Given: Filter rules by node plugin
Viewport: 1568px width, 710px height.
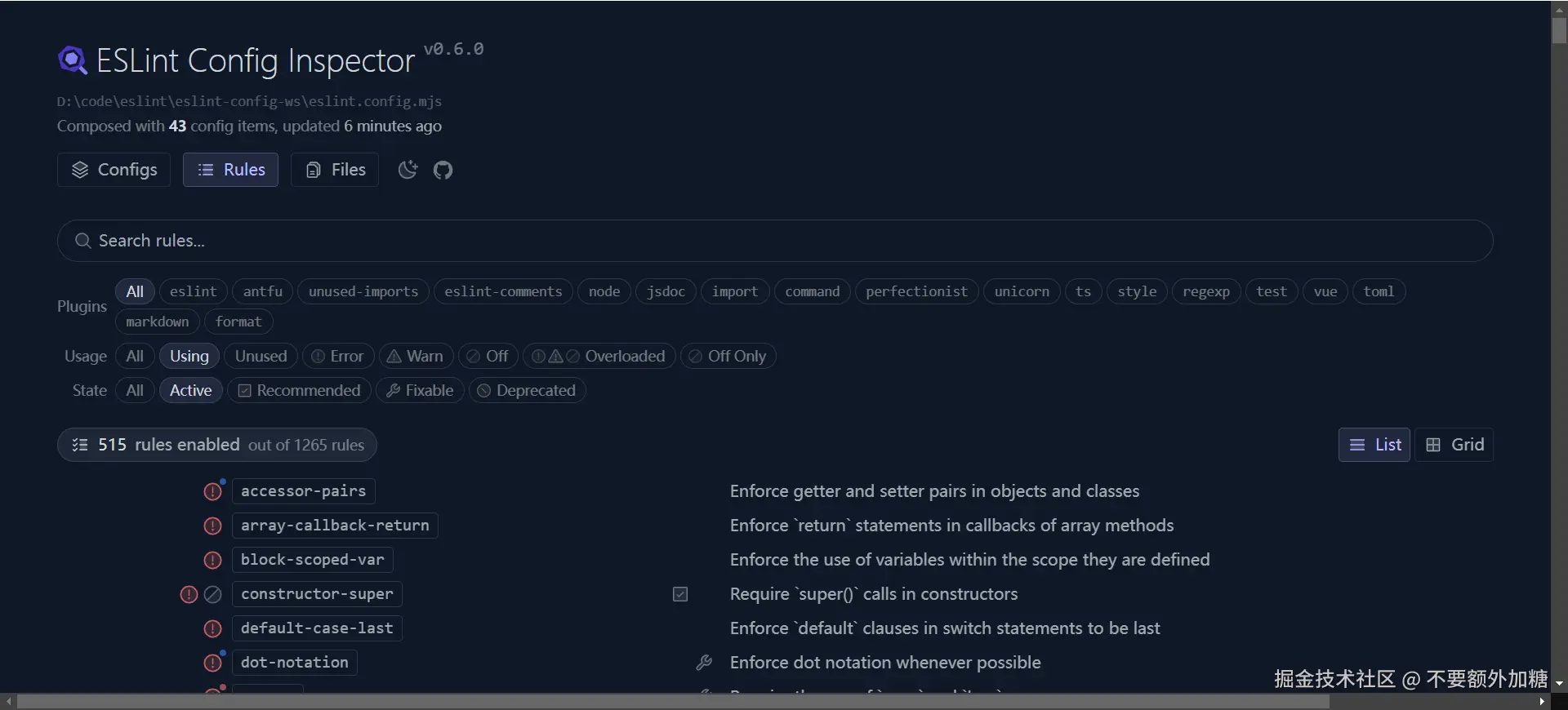Looking at the screenshot, I should [x=604, y=291].
